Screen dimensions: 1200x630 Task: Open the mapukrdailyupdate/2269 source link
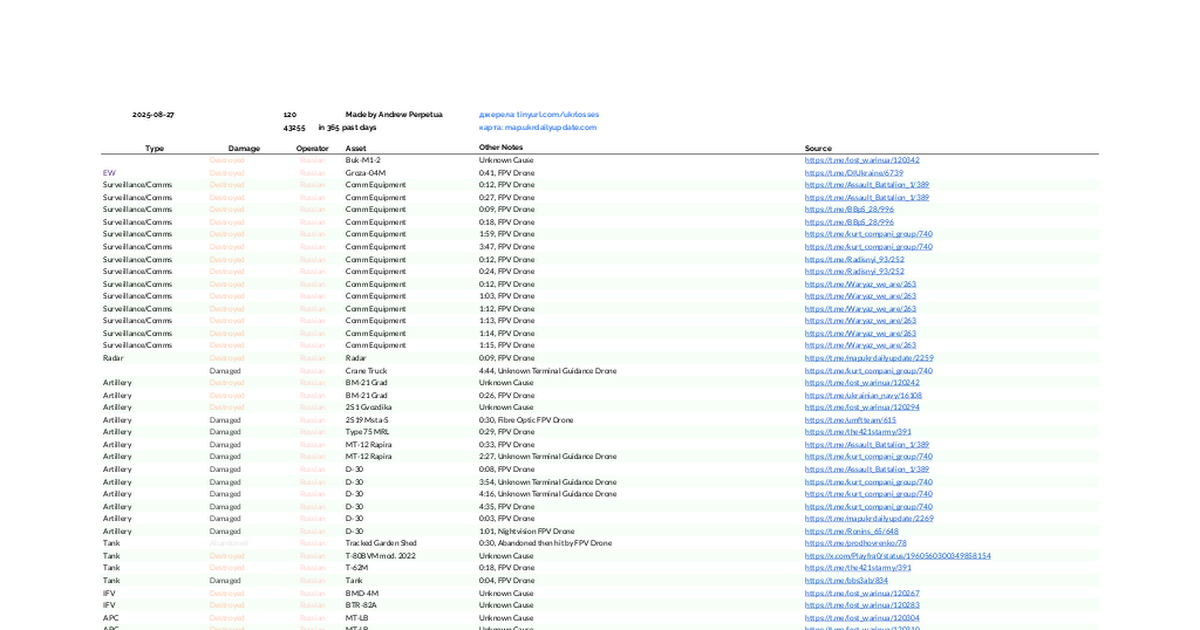(869, 518)
